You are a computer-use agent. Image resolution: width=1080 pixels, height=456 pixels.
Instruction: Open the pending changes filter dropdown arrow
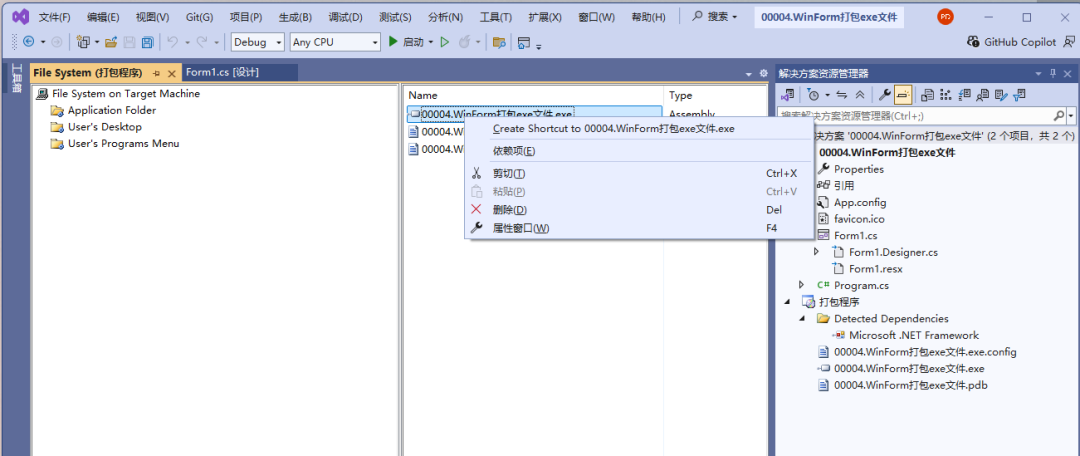coord(827,94)
